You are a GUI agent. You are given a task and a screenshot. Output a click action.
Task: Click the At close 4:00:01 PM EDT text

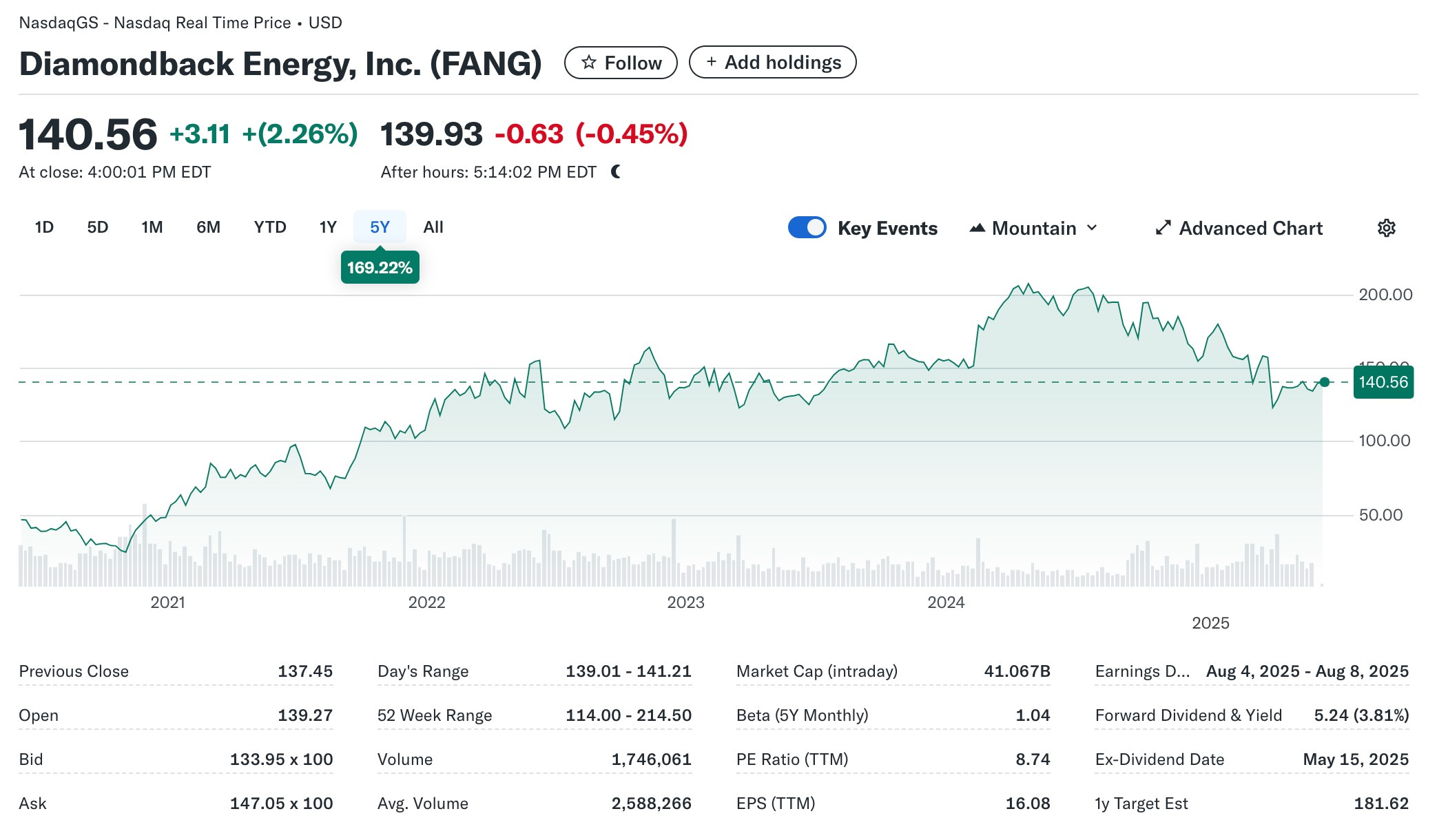tap(115, 172)
